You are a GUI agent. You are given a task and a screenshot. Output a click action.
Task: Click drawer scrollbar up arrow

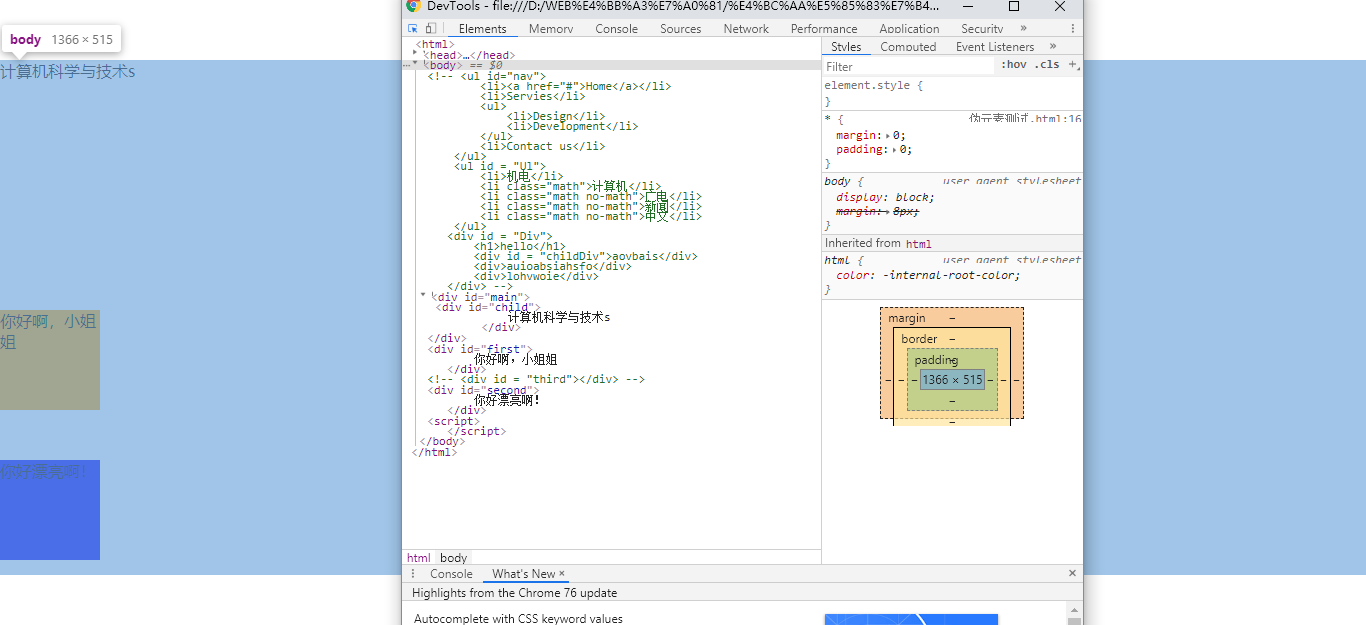pos(1075,610)
